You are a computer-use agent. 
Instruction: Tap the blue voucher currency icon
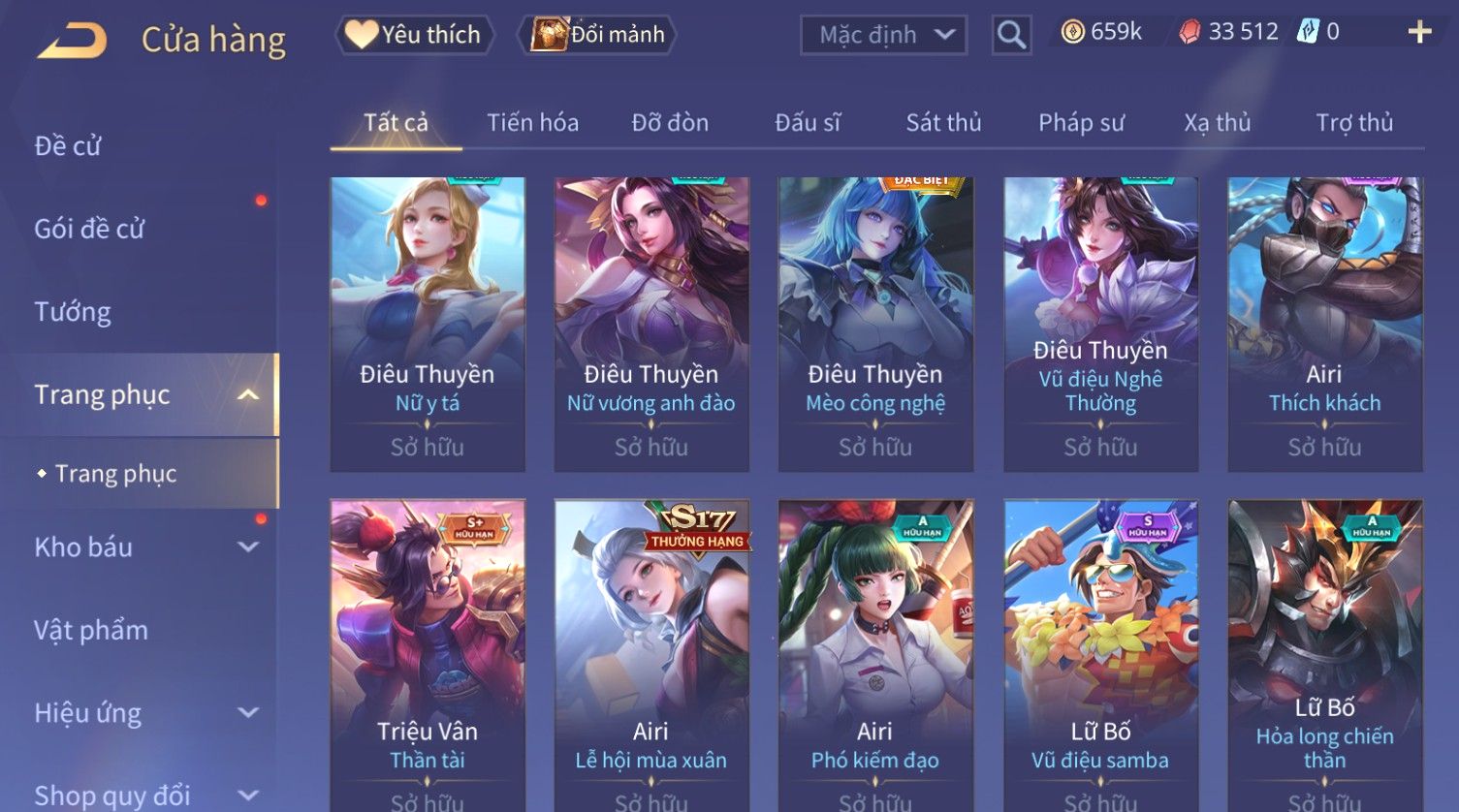(x=1309, y=32)
